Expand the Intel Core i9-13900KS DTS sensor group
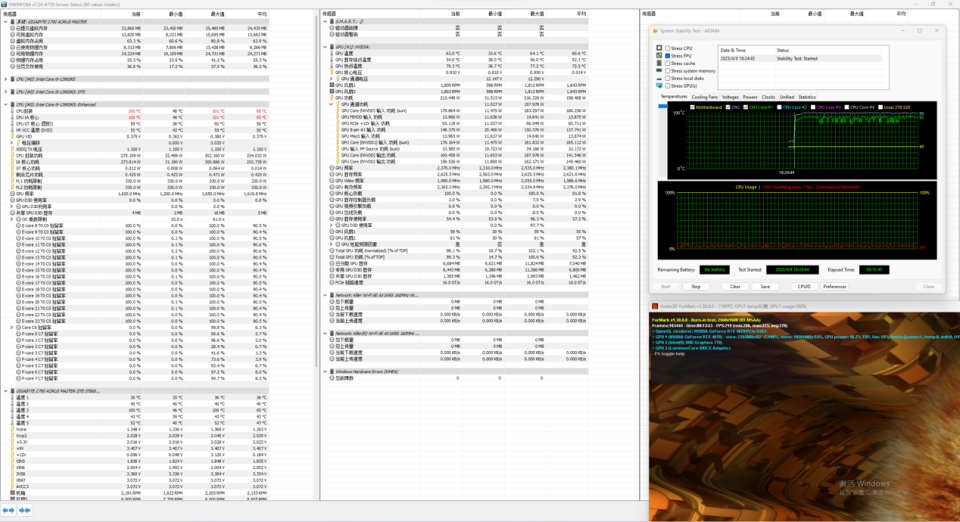Viewport: 960px width, 522px height. [4, 91]
